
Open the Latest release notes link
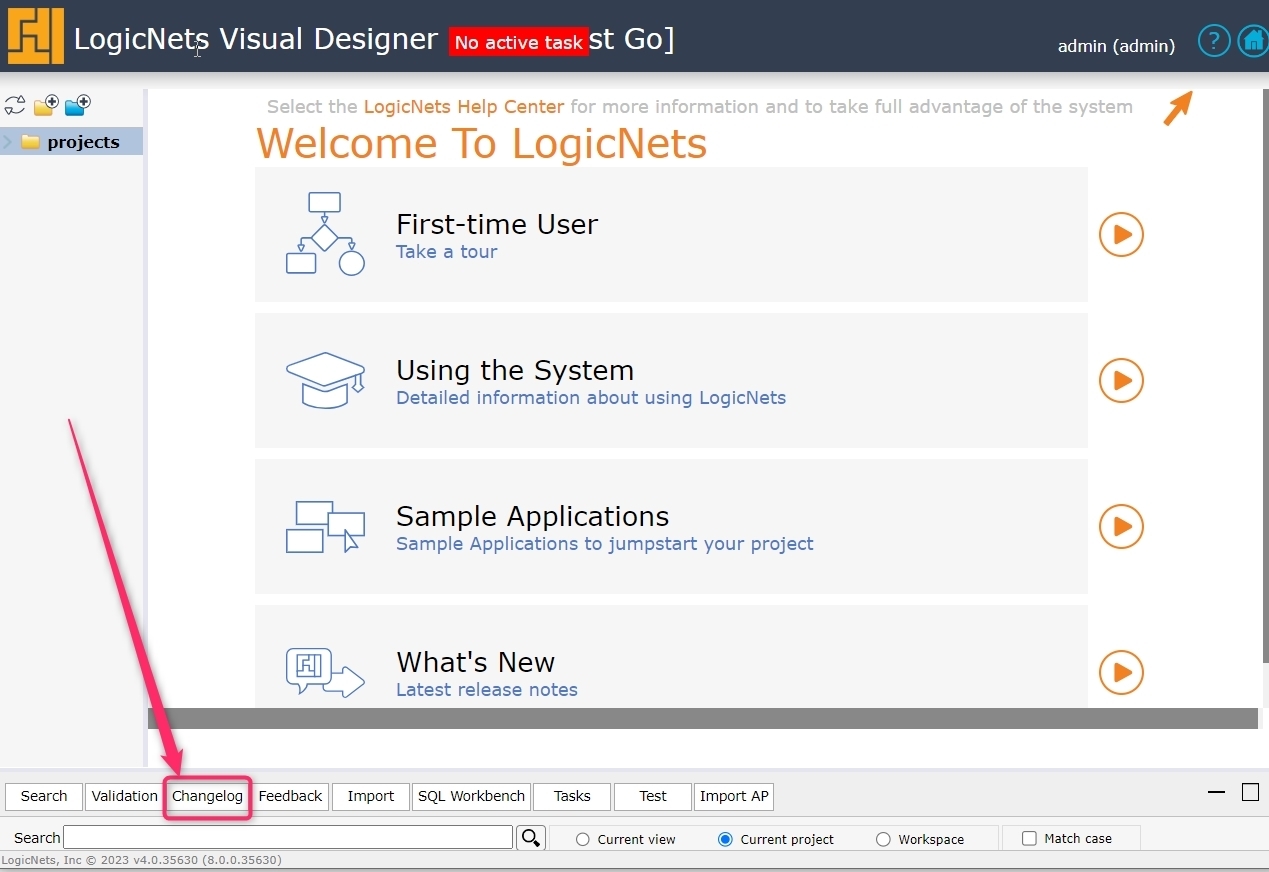click(487, 690)
